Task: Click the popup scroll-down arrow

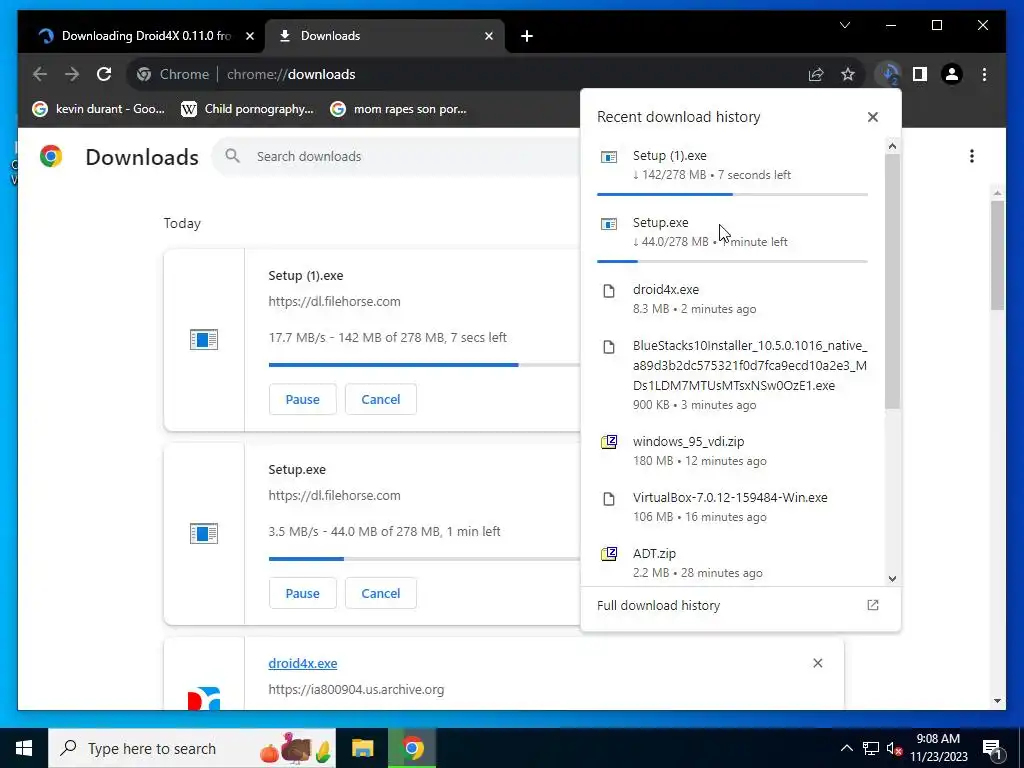Action: [892, 579]
